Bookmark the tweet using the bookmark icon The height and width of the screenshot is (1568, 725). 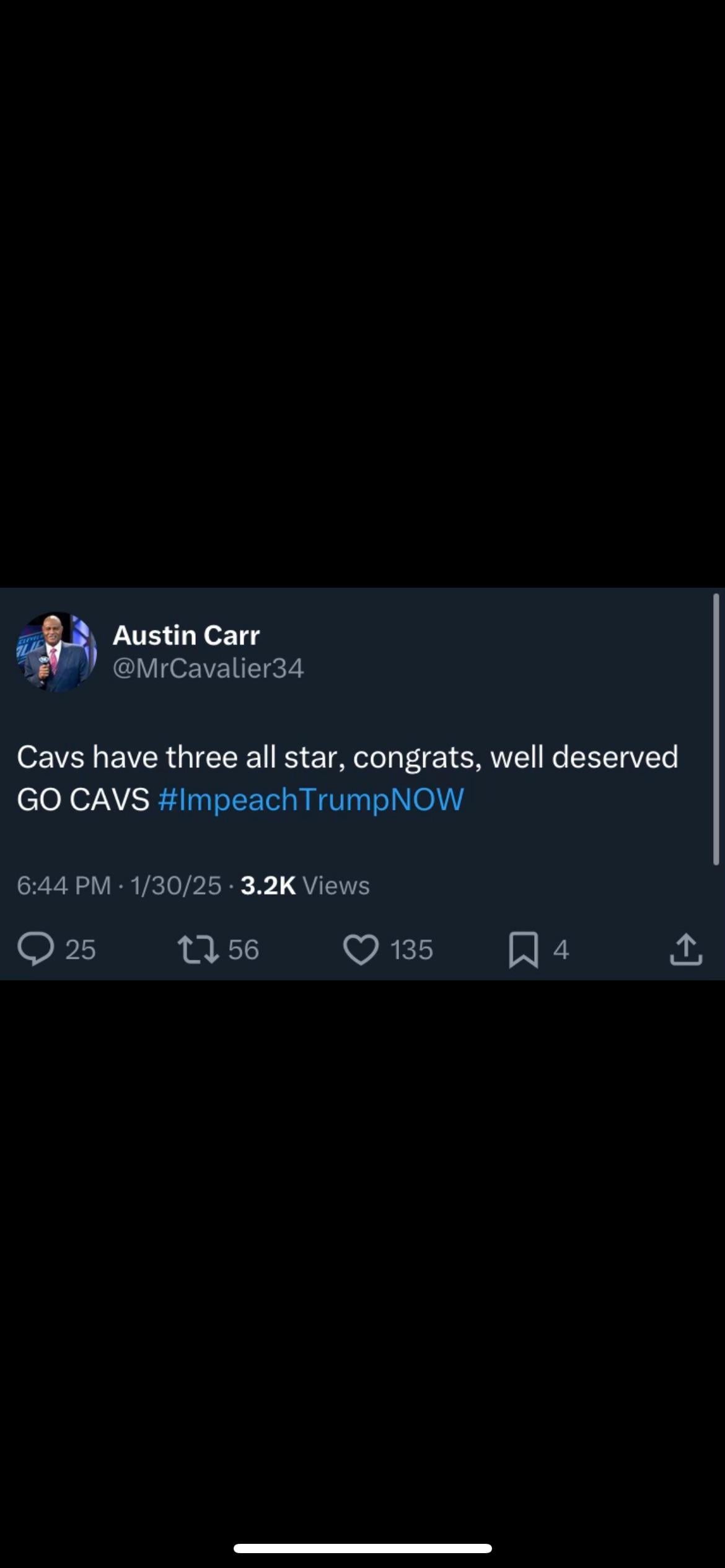click(523, 949)
